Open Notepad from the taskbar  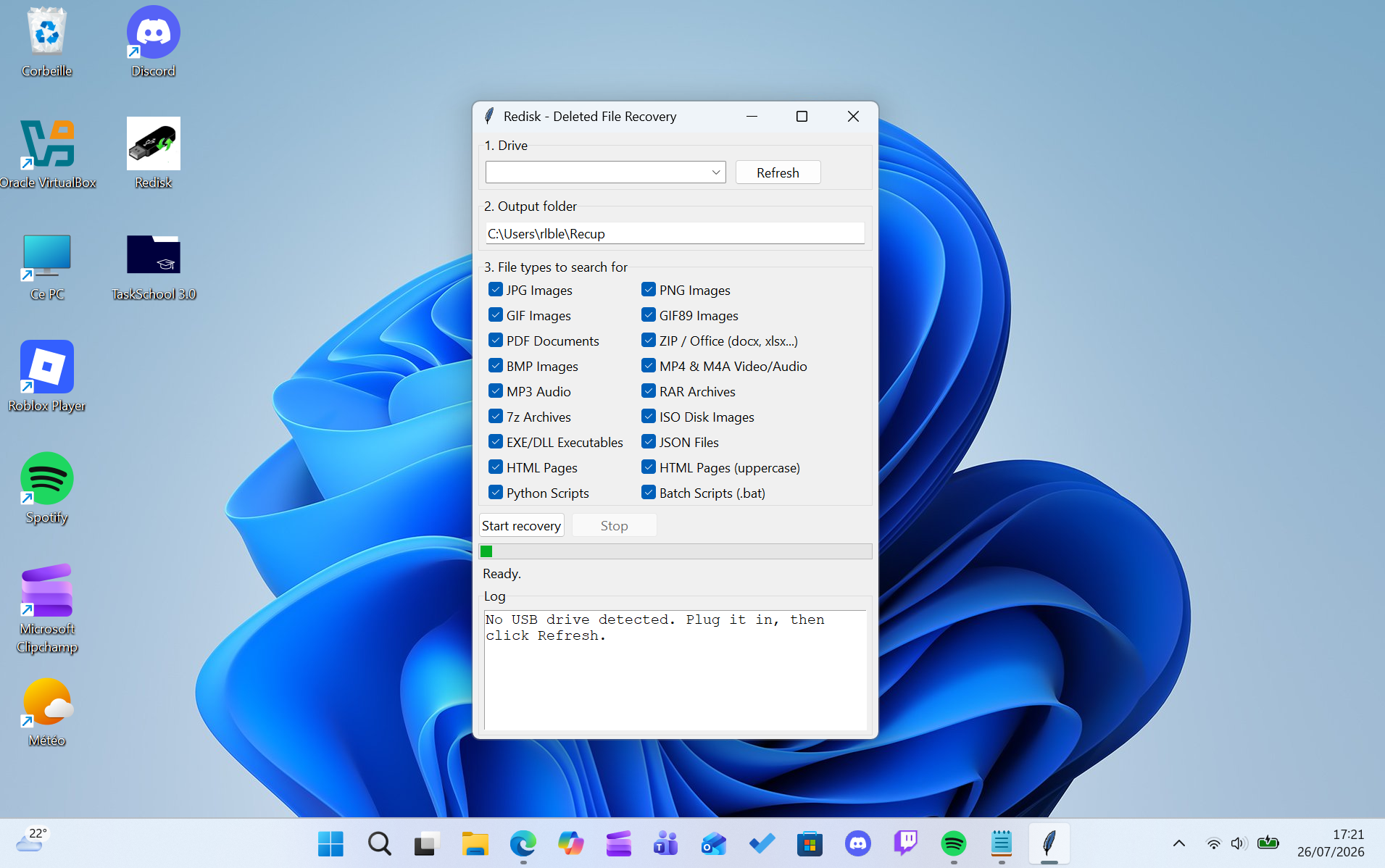click(x=1002, y=843)
